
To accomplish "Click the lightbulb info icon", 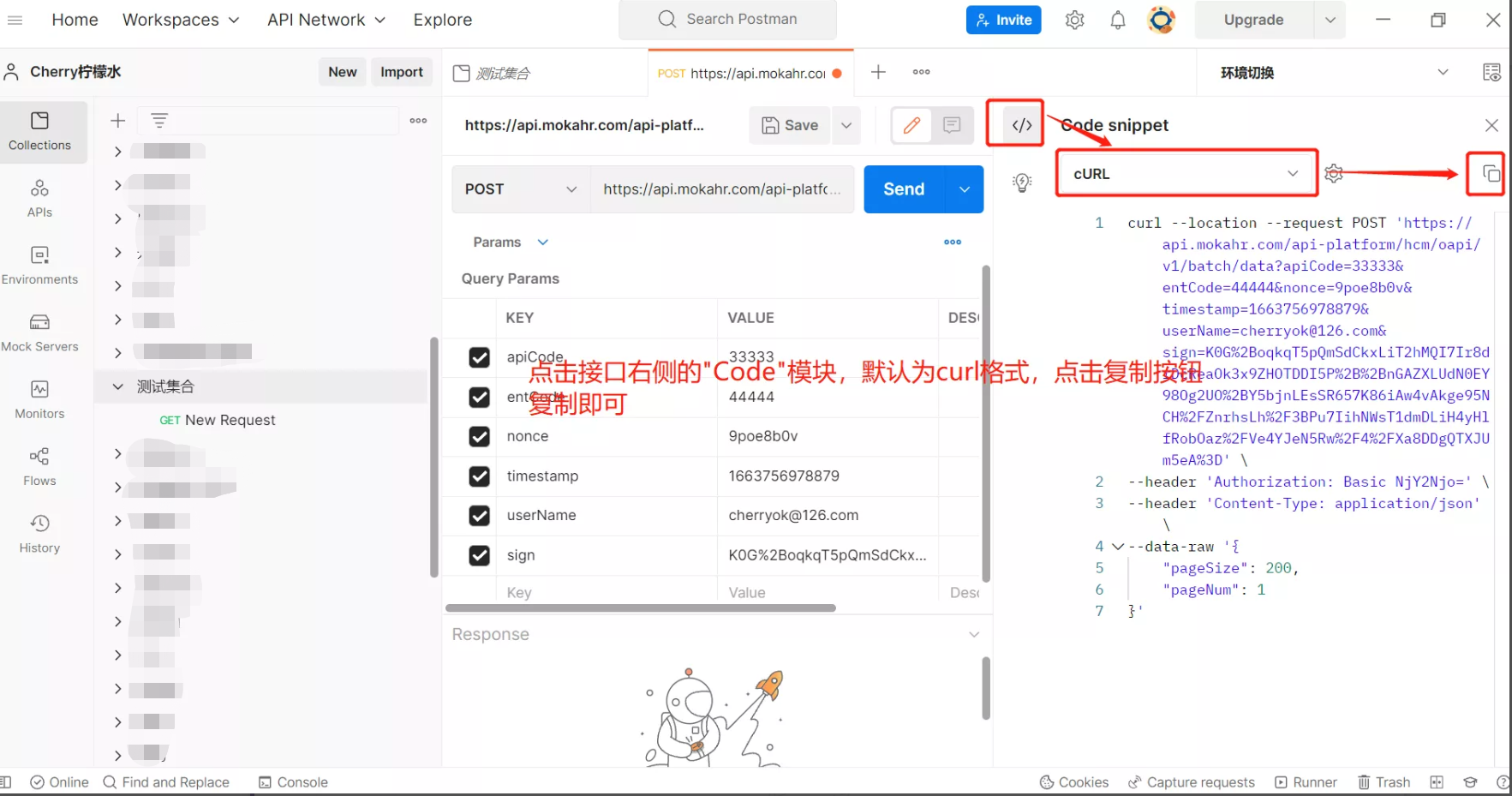I will click(x=1022, y=182).
